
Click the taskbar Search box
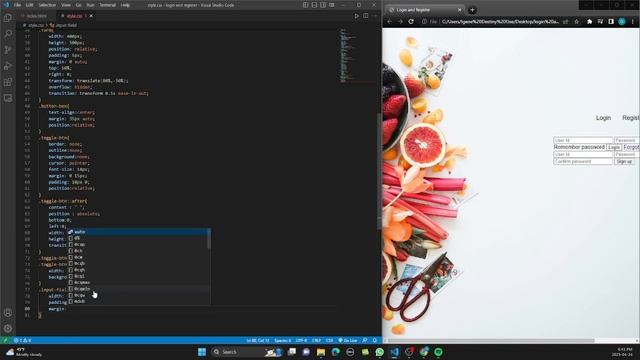(246, 352)
